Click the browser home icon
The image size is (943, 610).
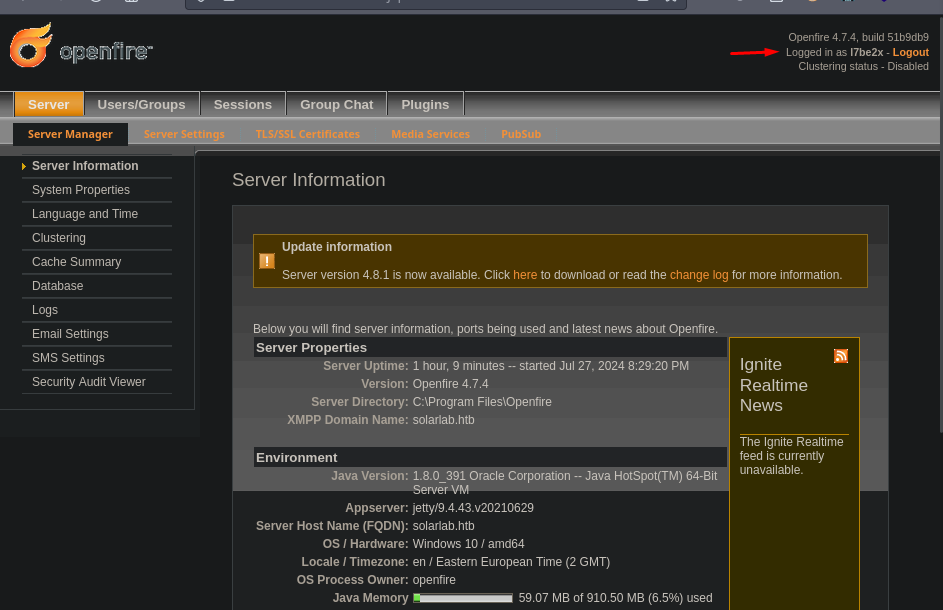point(131,4)
